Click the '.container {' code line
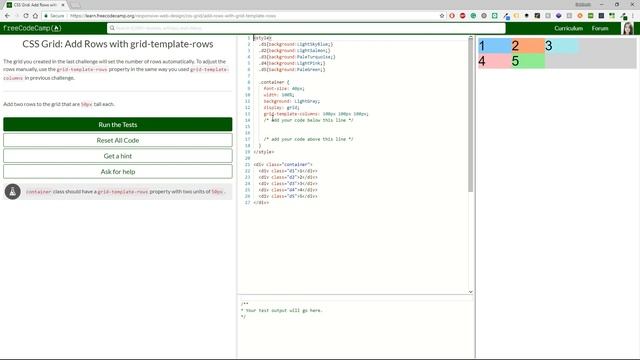Viewport: 640px width, 360px height. (274, 82)
